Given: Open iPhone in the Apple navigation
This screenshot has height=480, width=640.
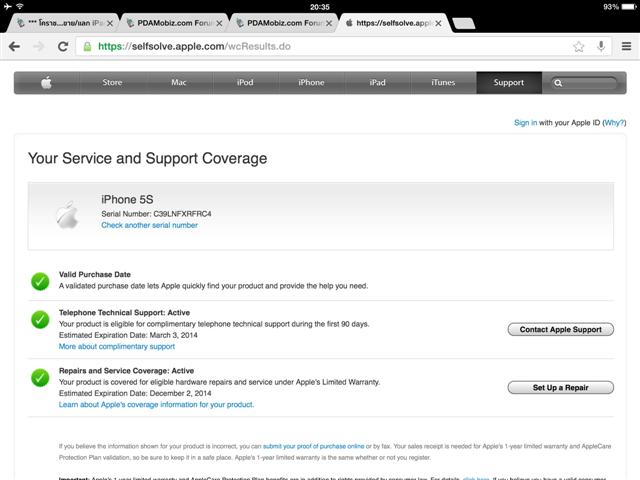Looking at the screenshot, I should click(311, 83).
